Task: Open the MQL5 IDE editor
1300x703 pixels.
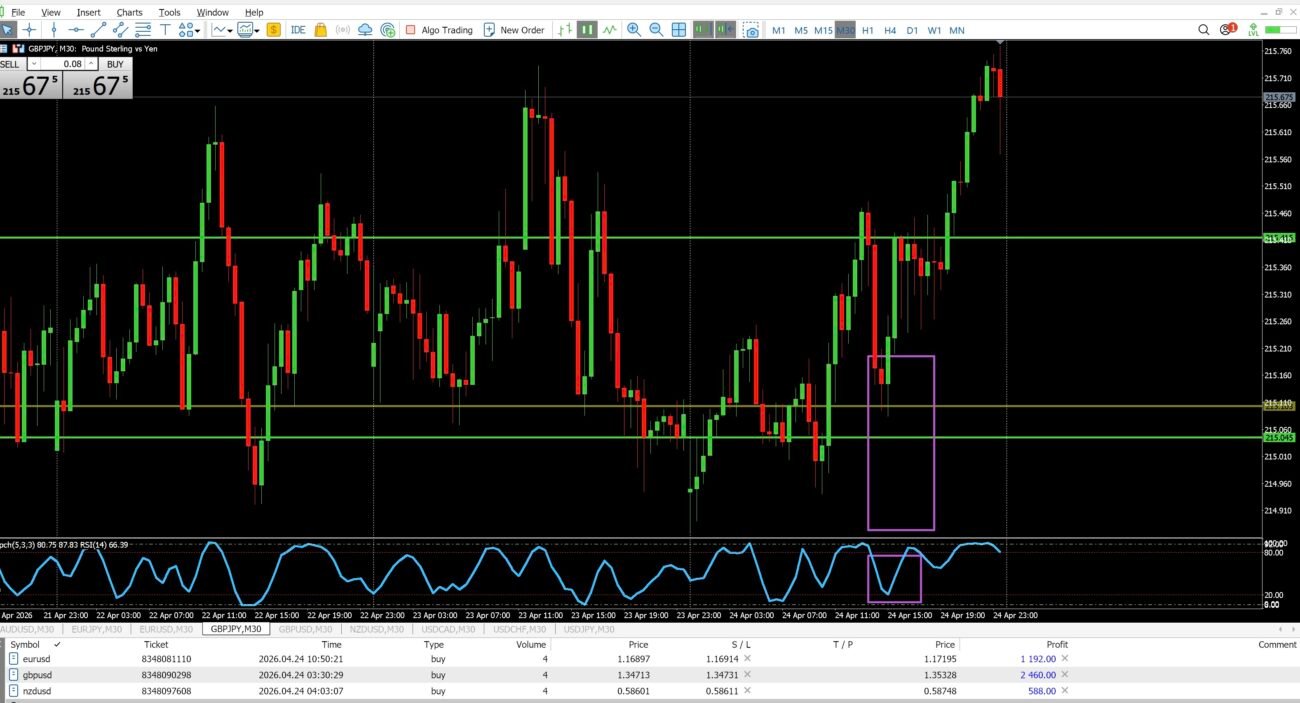Action: (298, 30)
